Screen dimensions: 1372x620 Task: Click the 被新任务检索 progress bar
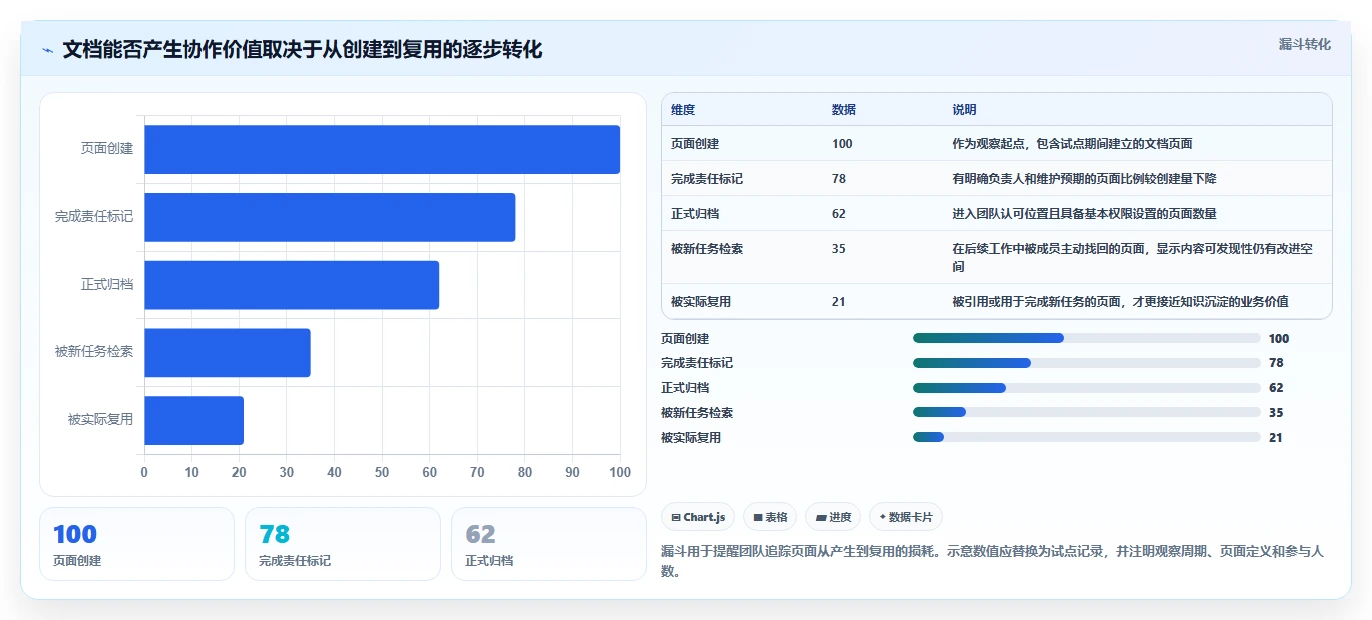coord(1086,412)
